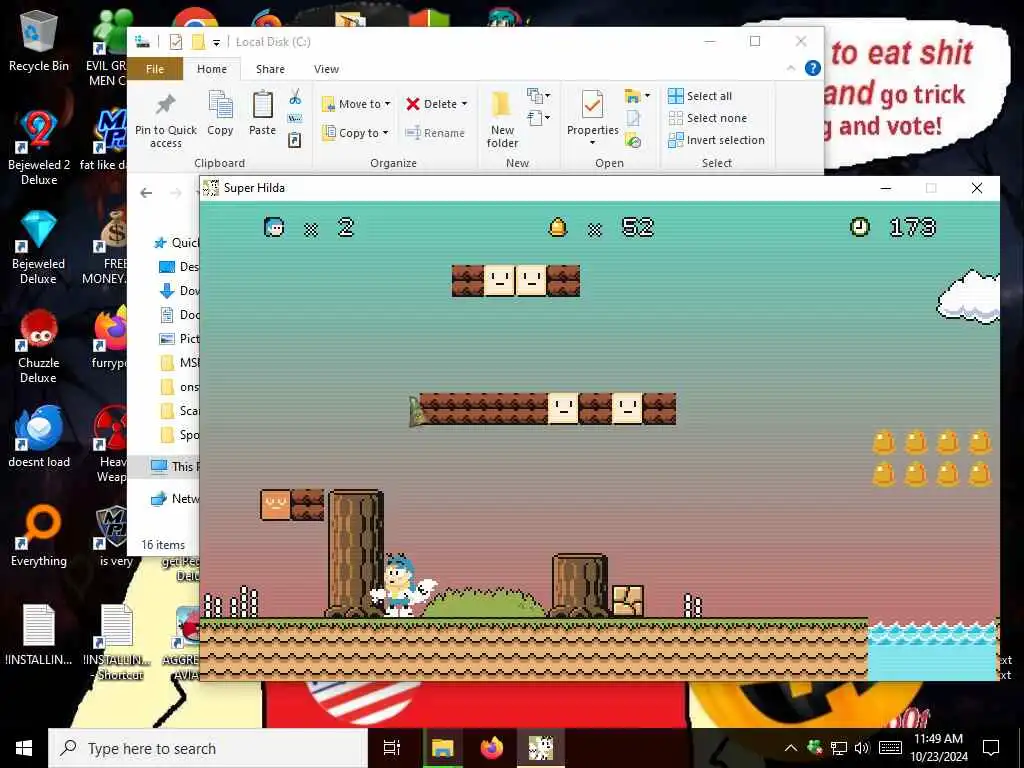Screen dimensions: 1024x768
Task: Click Properties icon in Quick Access Toolbar
Action: point(176,42)
